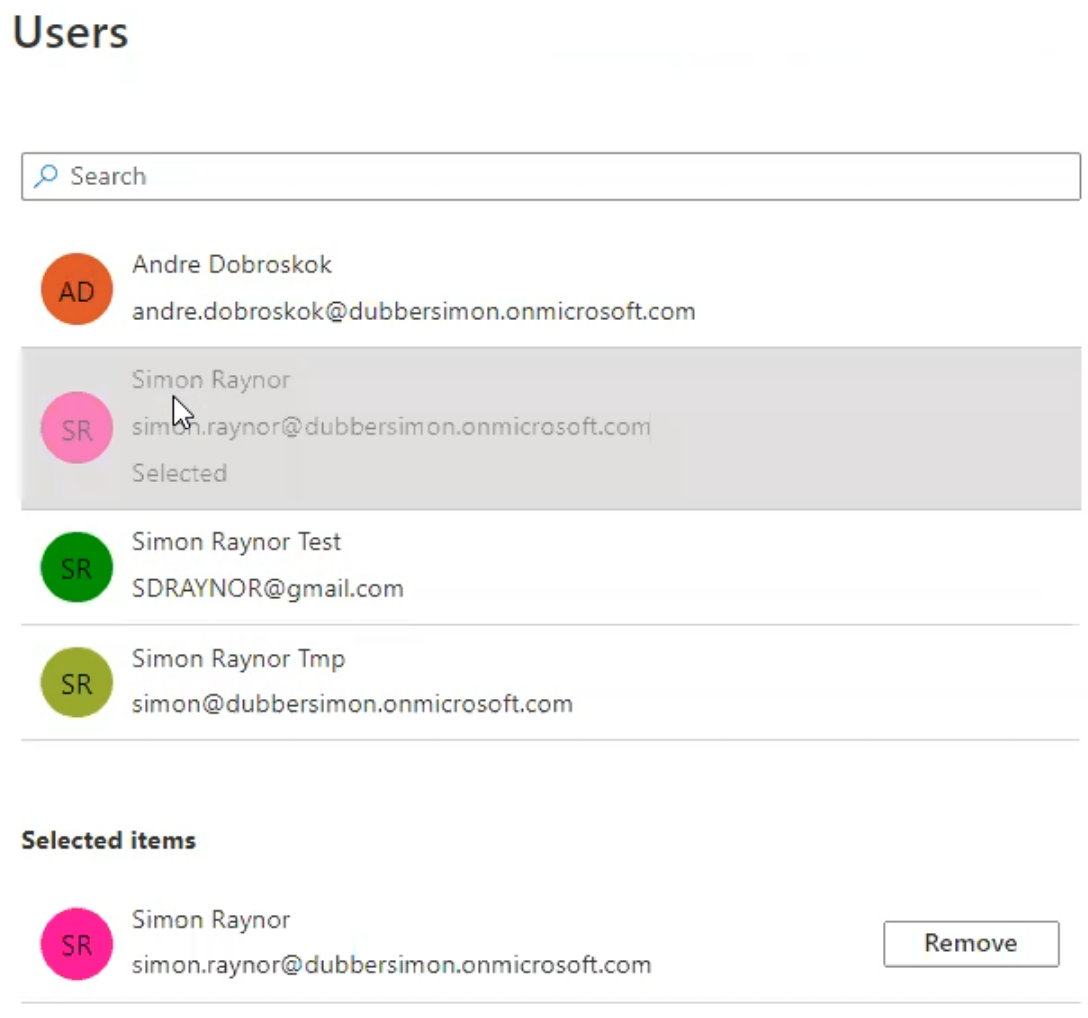Click the email andre.dobroskok@dubbersimon.onmicrosoft.com
The height and width of the screenshot is (1018, 1088).
pos(413,311)
